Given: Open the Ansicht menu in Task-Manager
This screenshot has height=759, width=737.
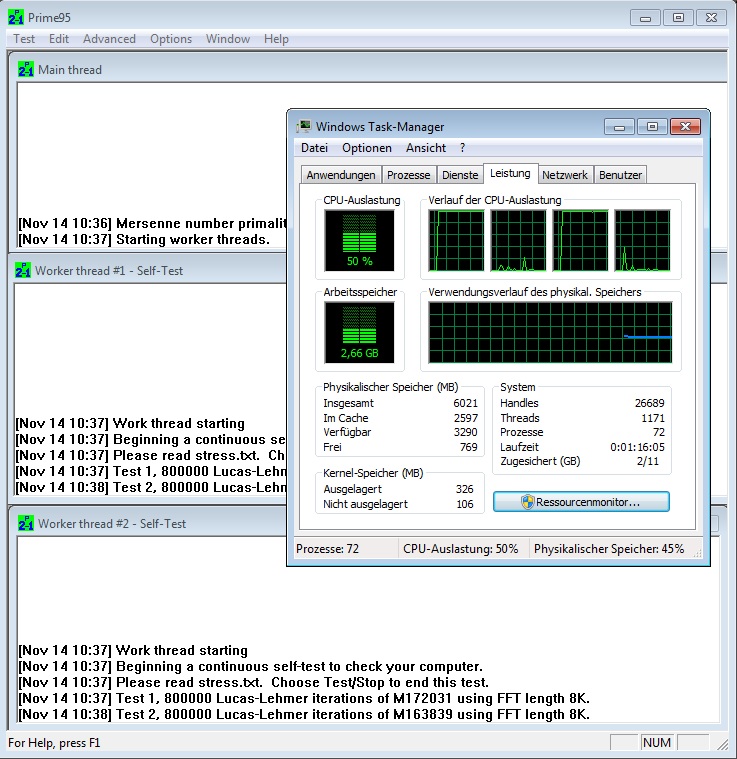Looking at the screenshot, I should (x=426, y=148).
